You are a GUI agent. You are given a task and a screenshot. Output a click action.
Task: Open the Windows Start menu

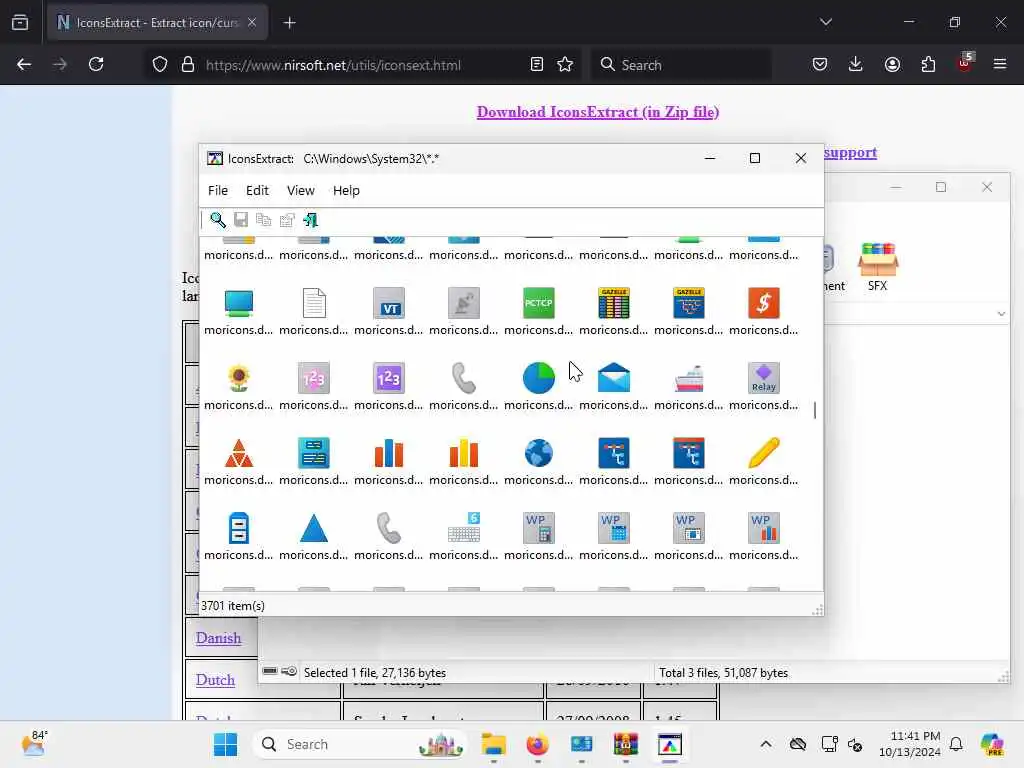click(225, 744)
